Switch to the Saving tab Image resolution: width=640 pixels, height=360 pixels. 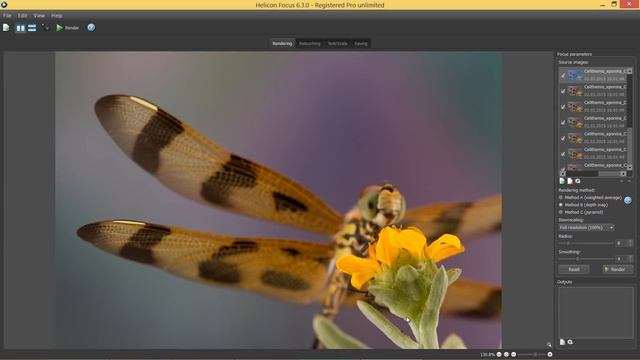361,43
